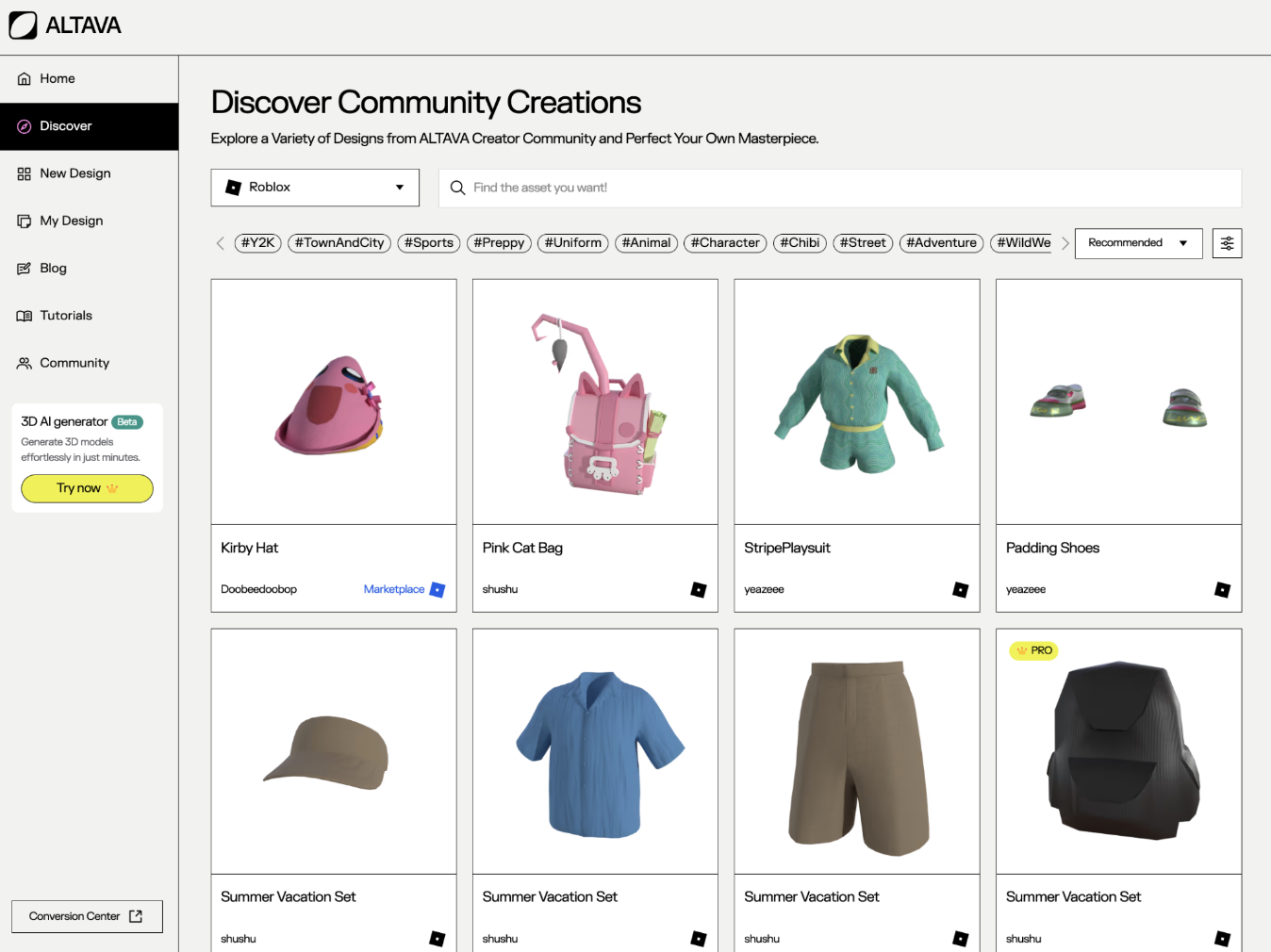The height and width of the screenshot is (952, 1271).
Task: Filter by the #TownAndCity tag
Action: point(339,243)
